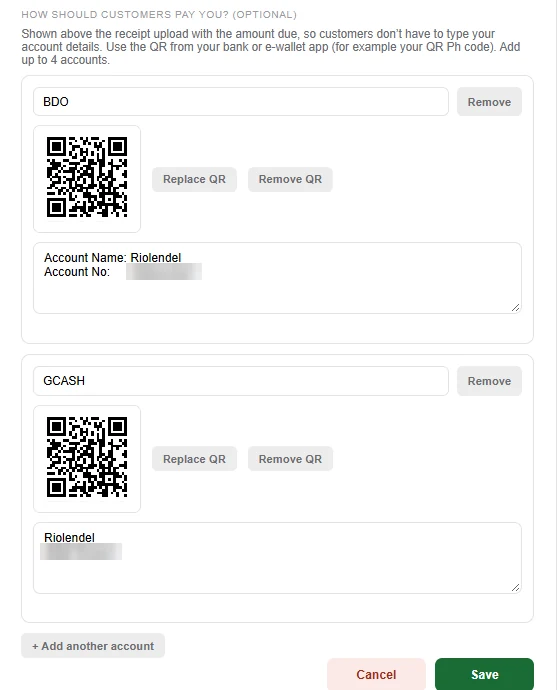Remove the GCASH account
This screenshot has height=690, width=557.
(x=489, y=381)
